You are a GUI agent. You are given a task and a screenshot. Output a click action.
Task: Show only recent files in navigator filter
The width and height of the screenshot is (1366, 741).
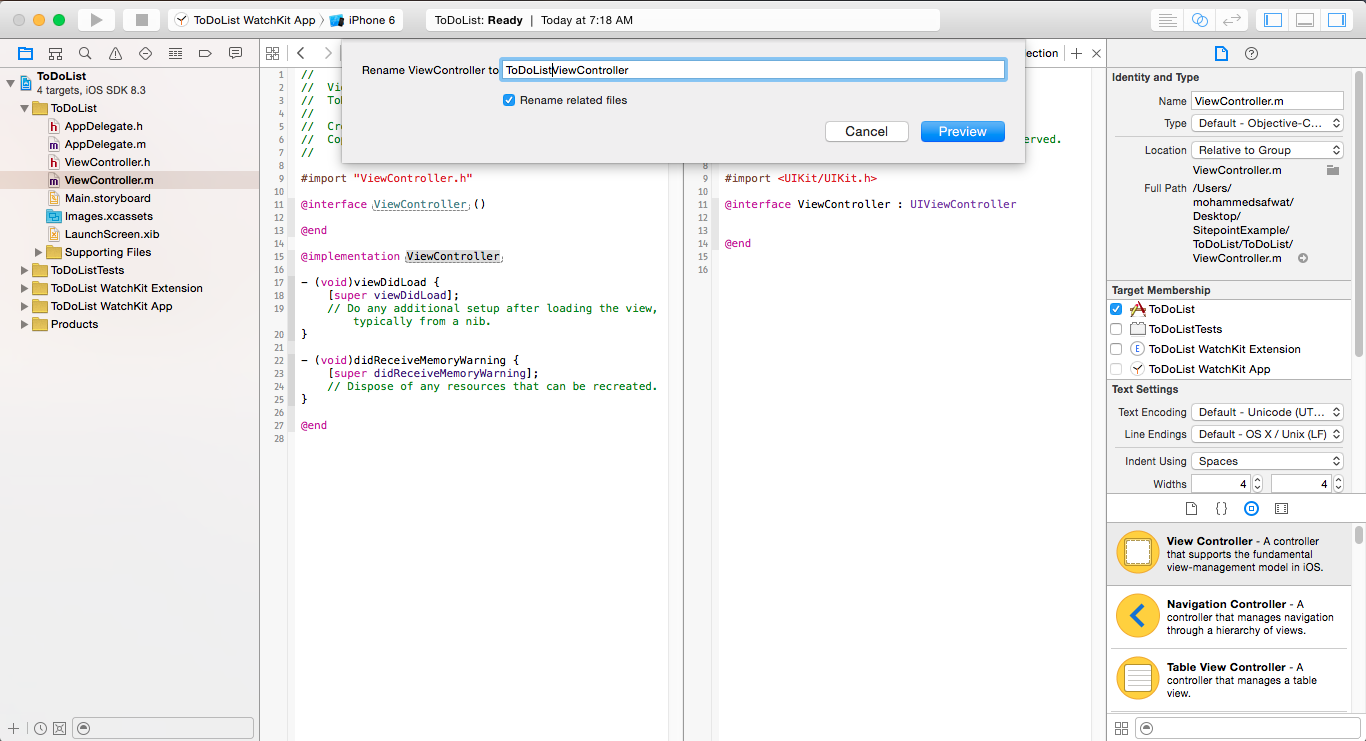click(40, 728)
